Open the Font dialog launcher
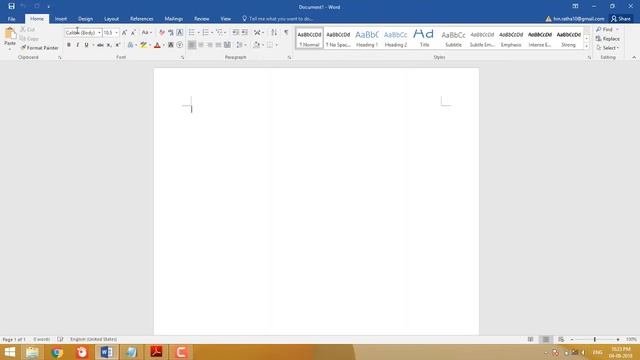Screen dimensions: 640x360 tap(182, 58)
